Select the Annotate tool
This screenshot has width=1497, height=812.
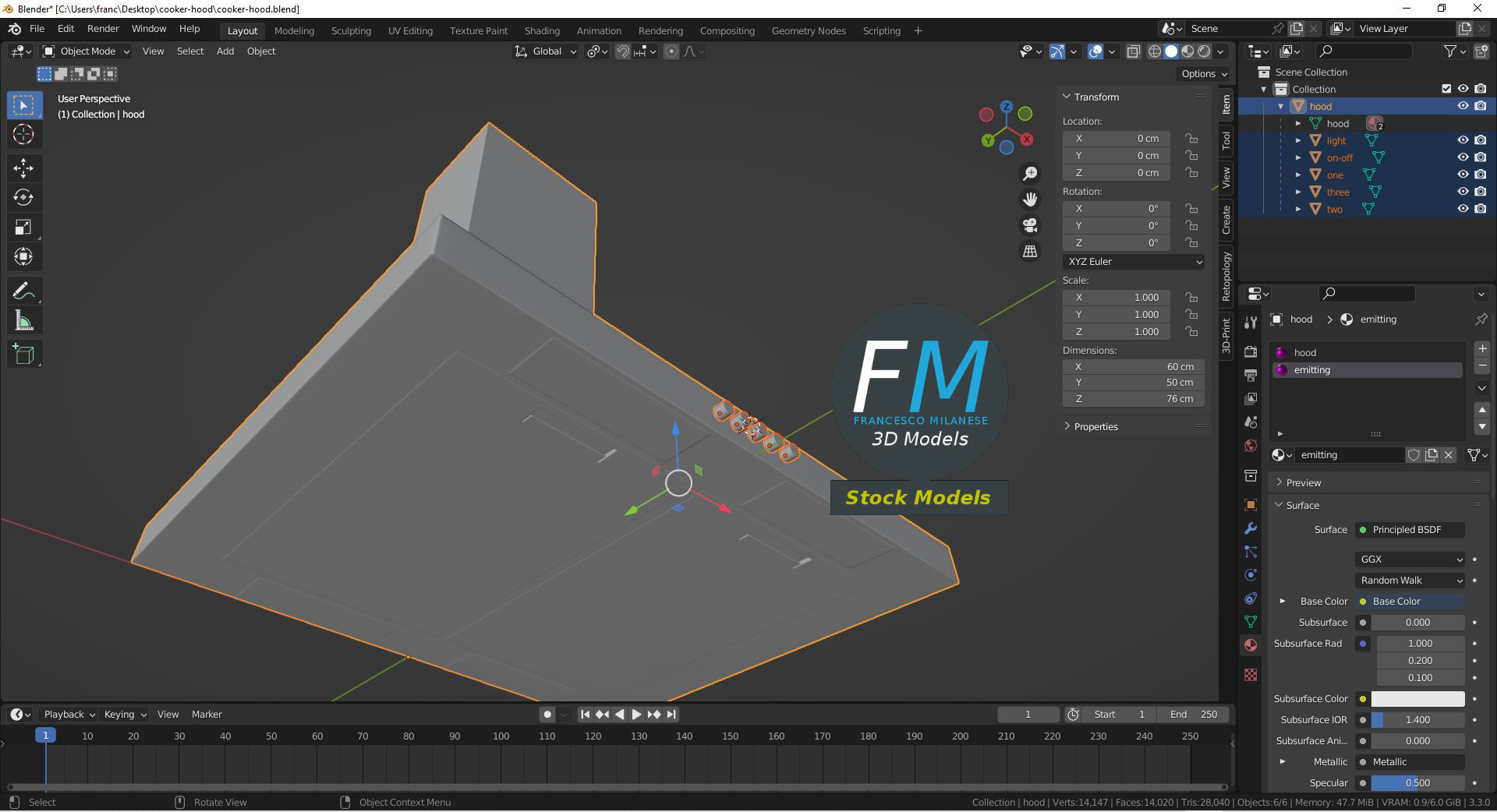coord(23,291)
